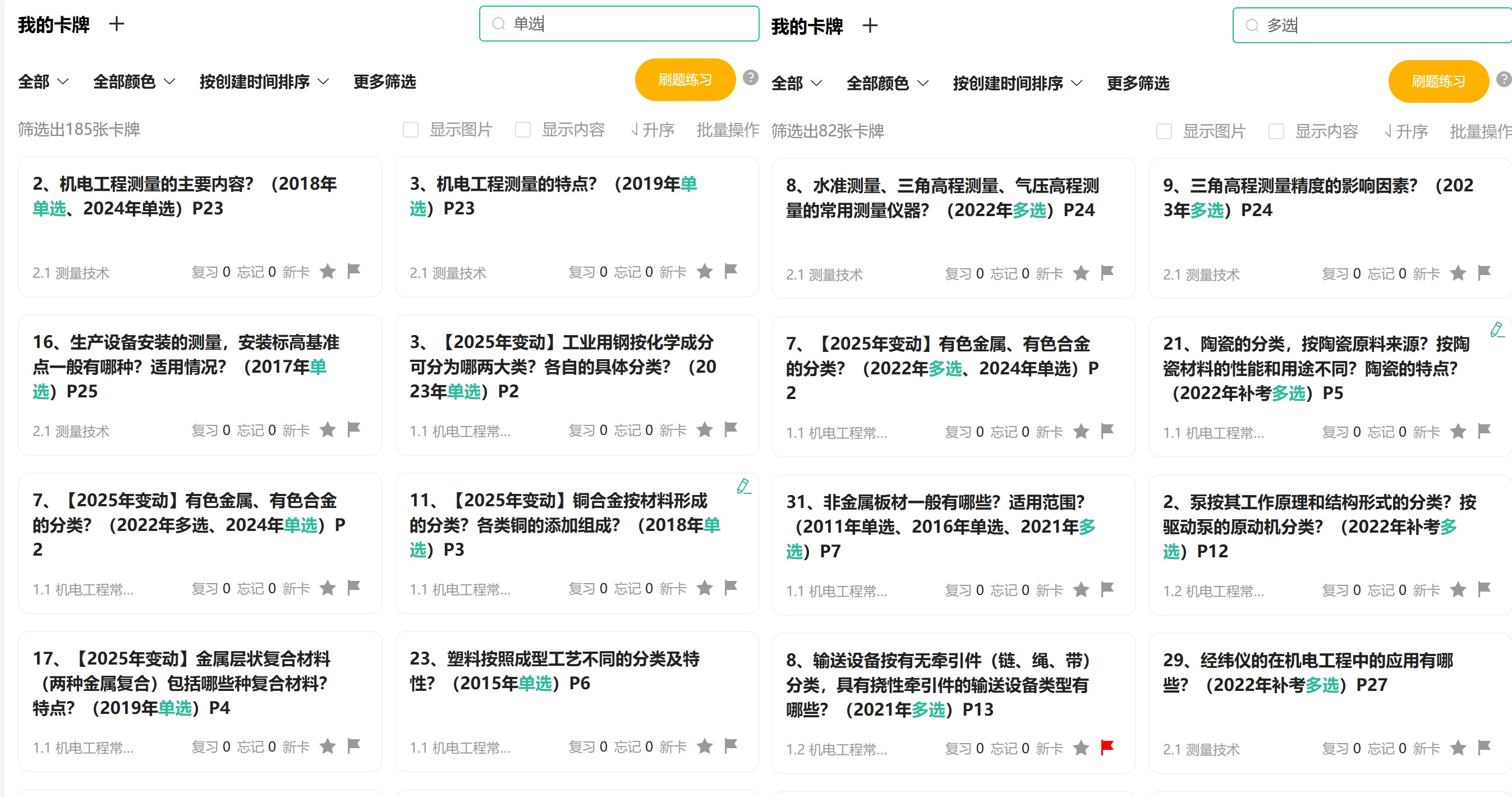Flag the card 2、泵按其工作原理

[x=1484, y=589]
